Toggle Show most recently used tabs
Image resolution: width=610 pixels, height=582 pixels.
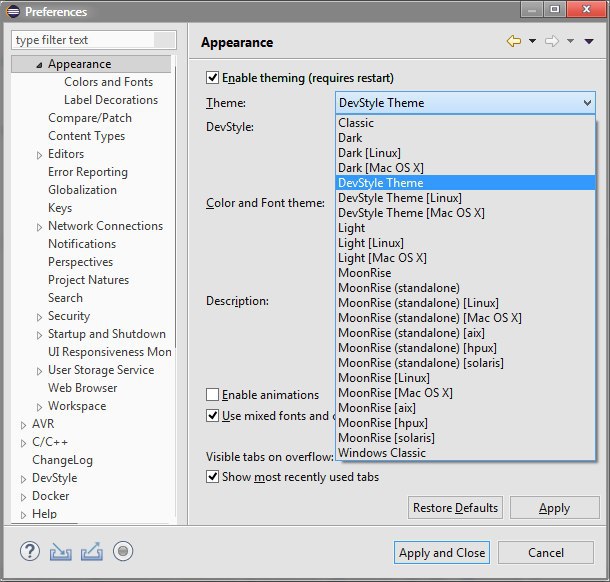pos(212,477)
